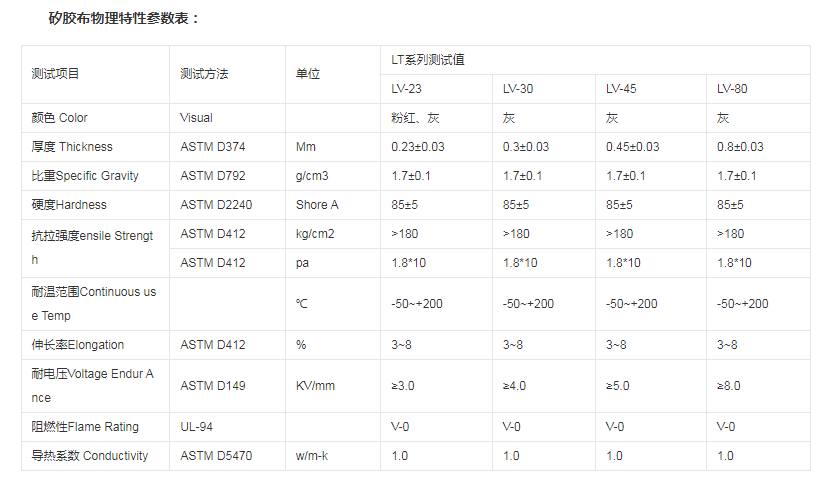The width and height of the screenshot is (827, 483).
Task: Select the 伸长率Elongation row label
Action: 78,345
